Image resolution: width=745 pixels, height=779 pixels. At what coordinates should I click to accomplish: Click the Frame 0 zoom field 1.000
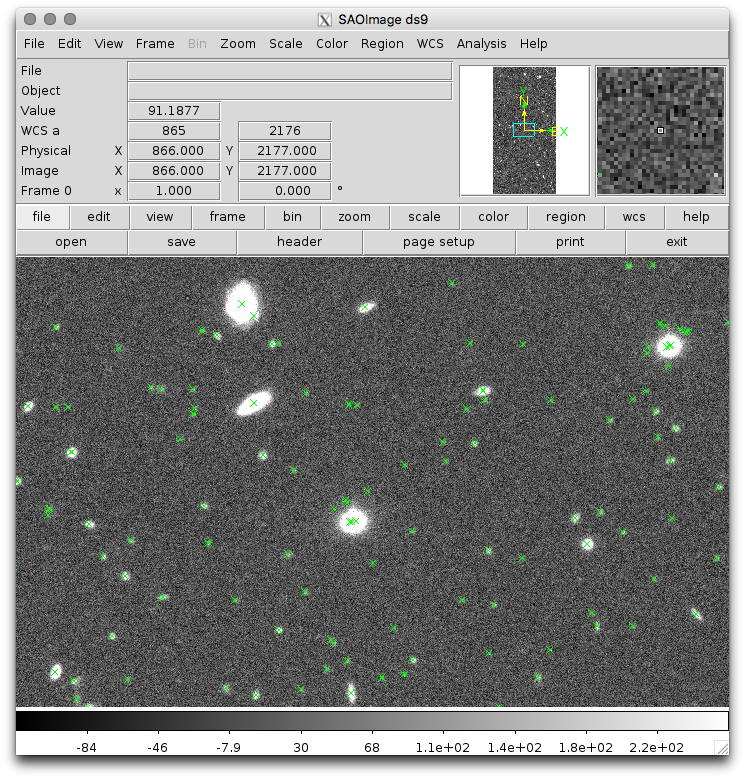coord(174,191)
